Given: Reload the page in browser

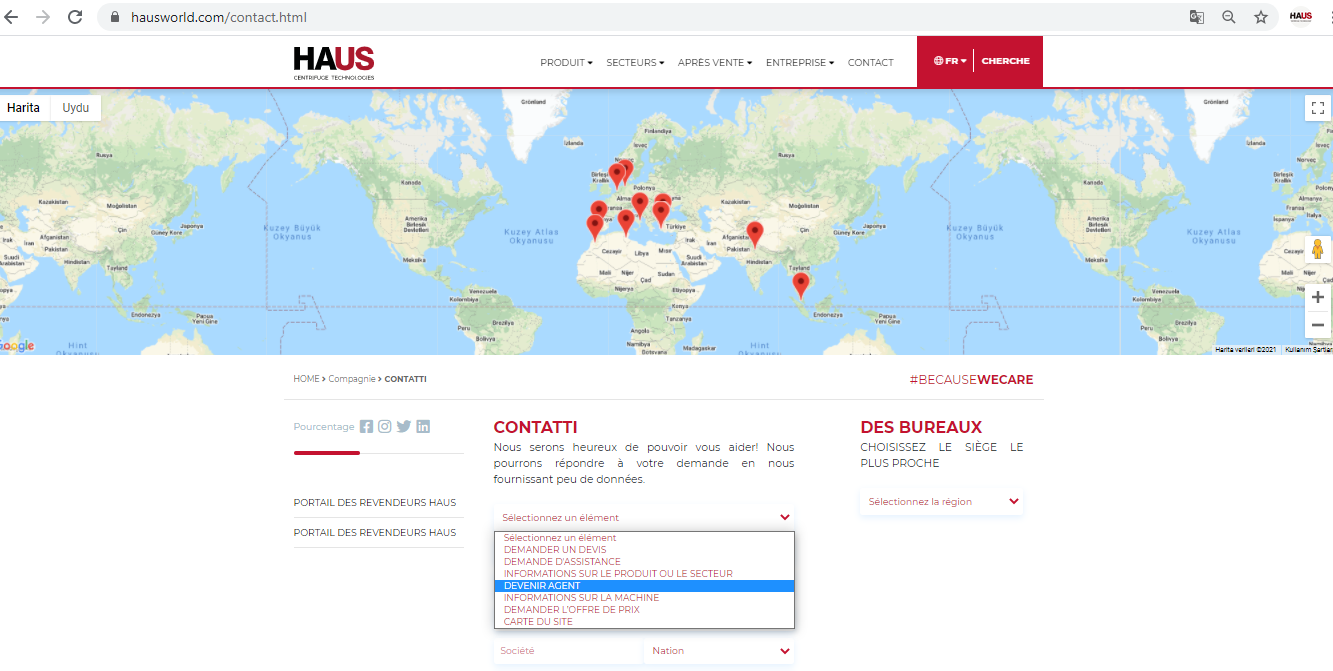Looking at the screenshot, I should [75, 17].
